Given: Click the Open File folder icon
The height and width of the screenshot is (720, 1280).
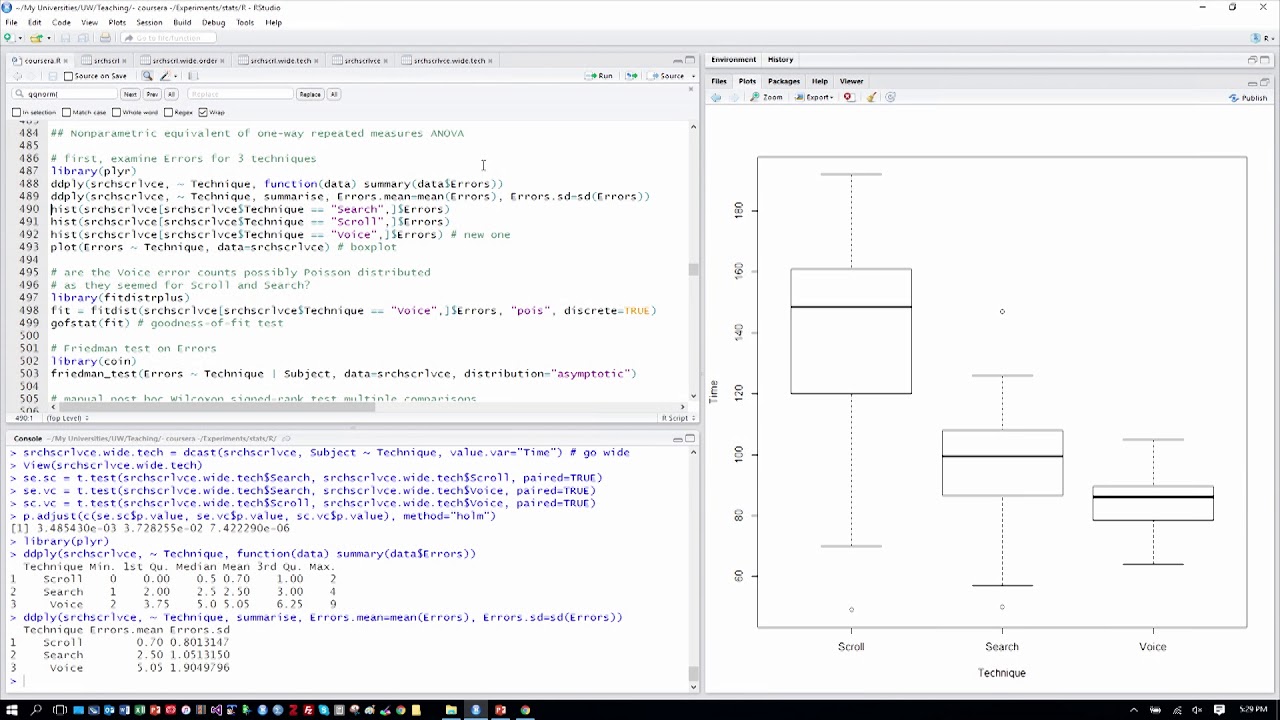Looking at the screenshot, I should pos(36,38).
